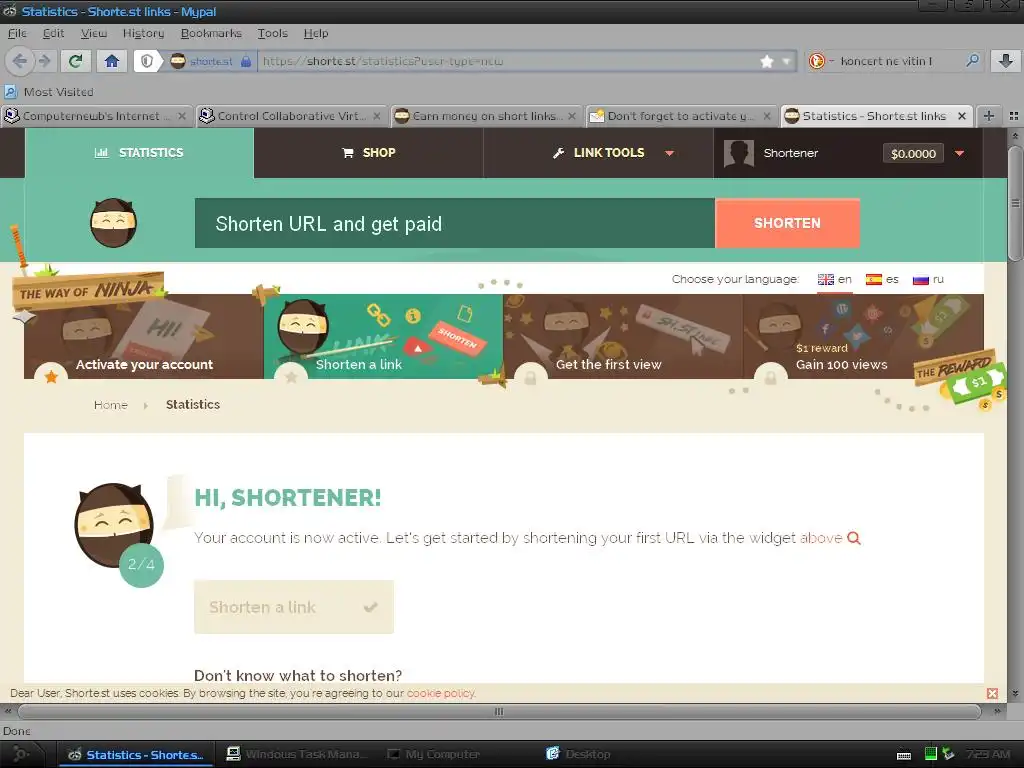Click the horizontal scrollbar thumb

pyautogui.click(x=499, y=712)
